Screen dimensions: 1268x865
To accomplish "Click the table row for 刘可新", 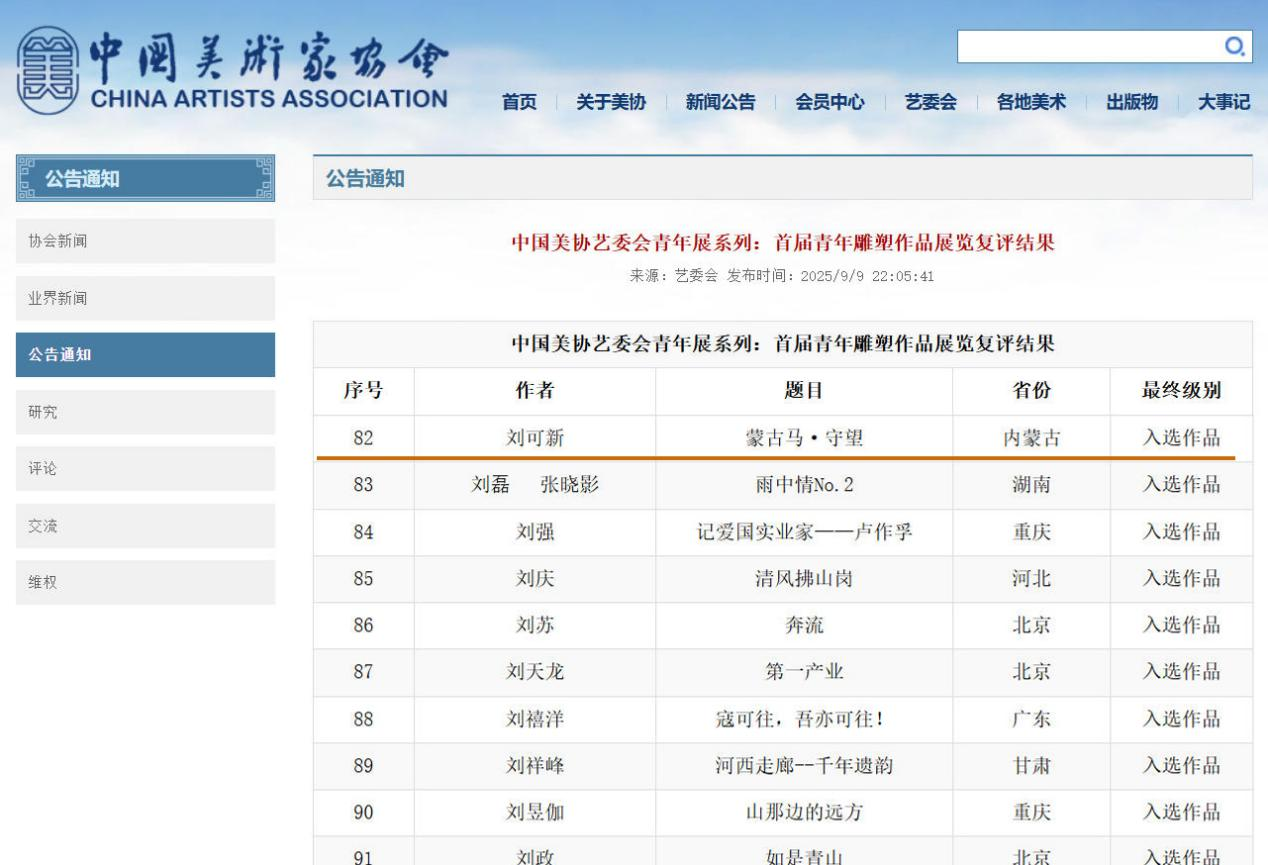I will coord(782,437).
